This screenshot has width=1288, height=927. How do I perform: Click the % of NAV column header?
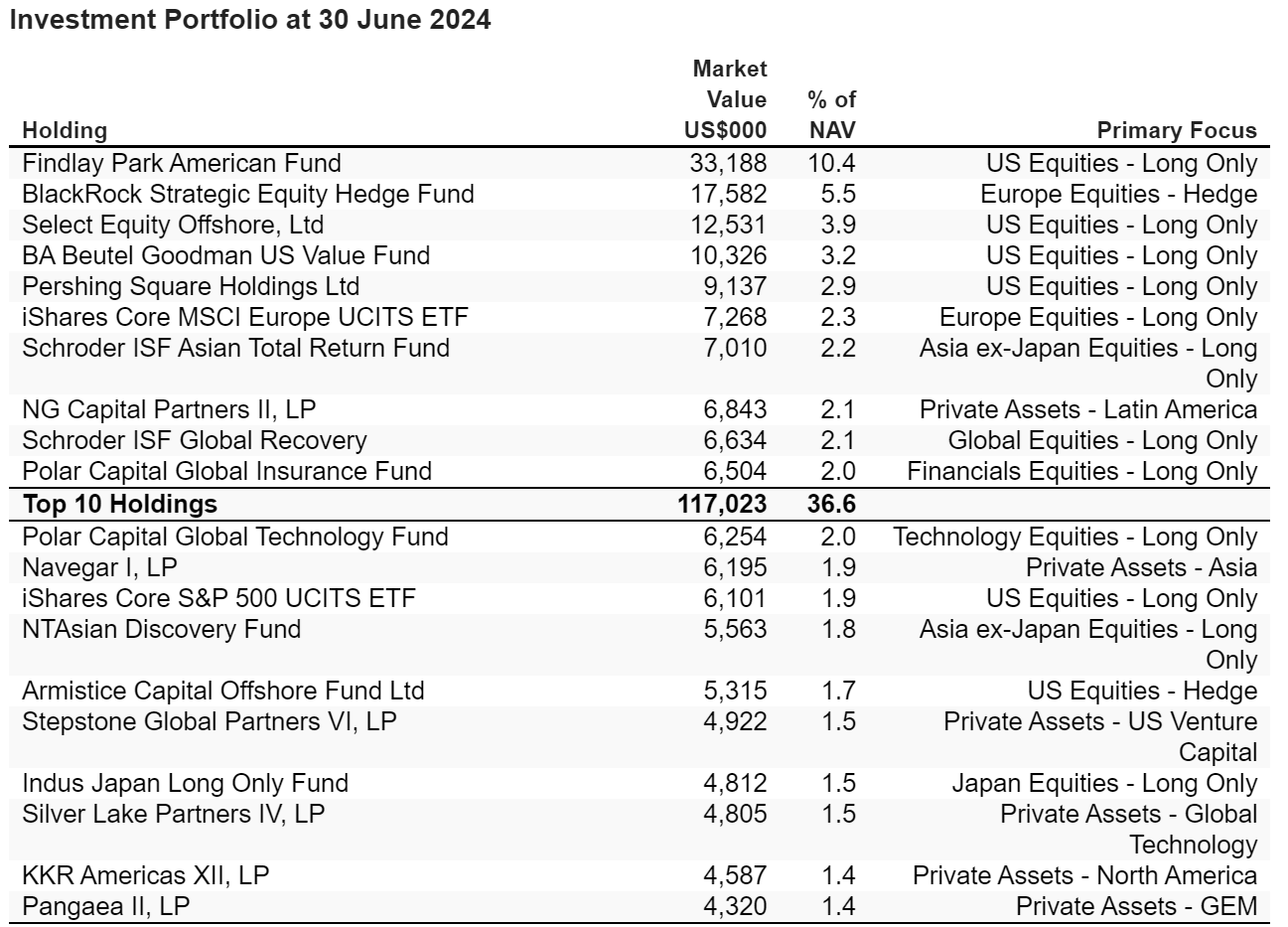831,115
